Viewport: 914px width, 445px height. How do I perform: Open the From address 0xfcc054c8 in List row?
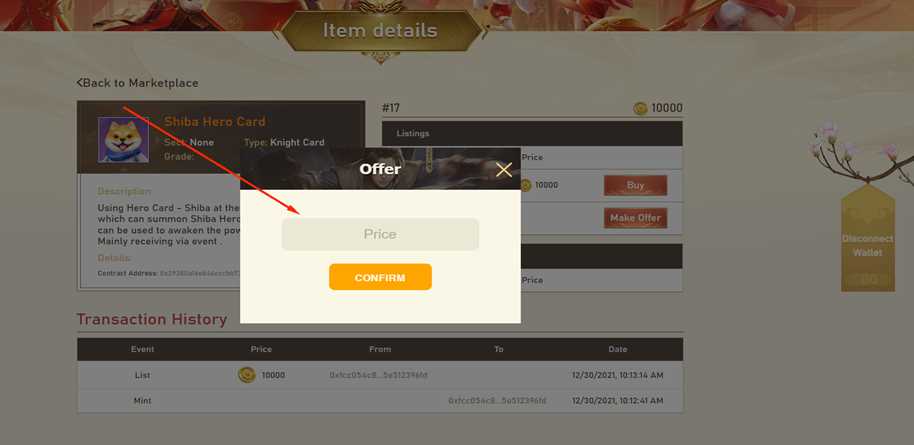378,375
